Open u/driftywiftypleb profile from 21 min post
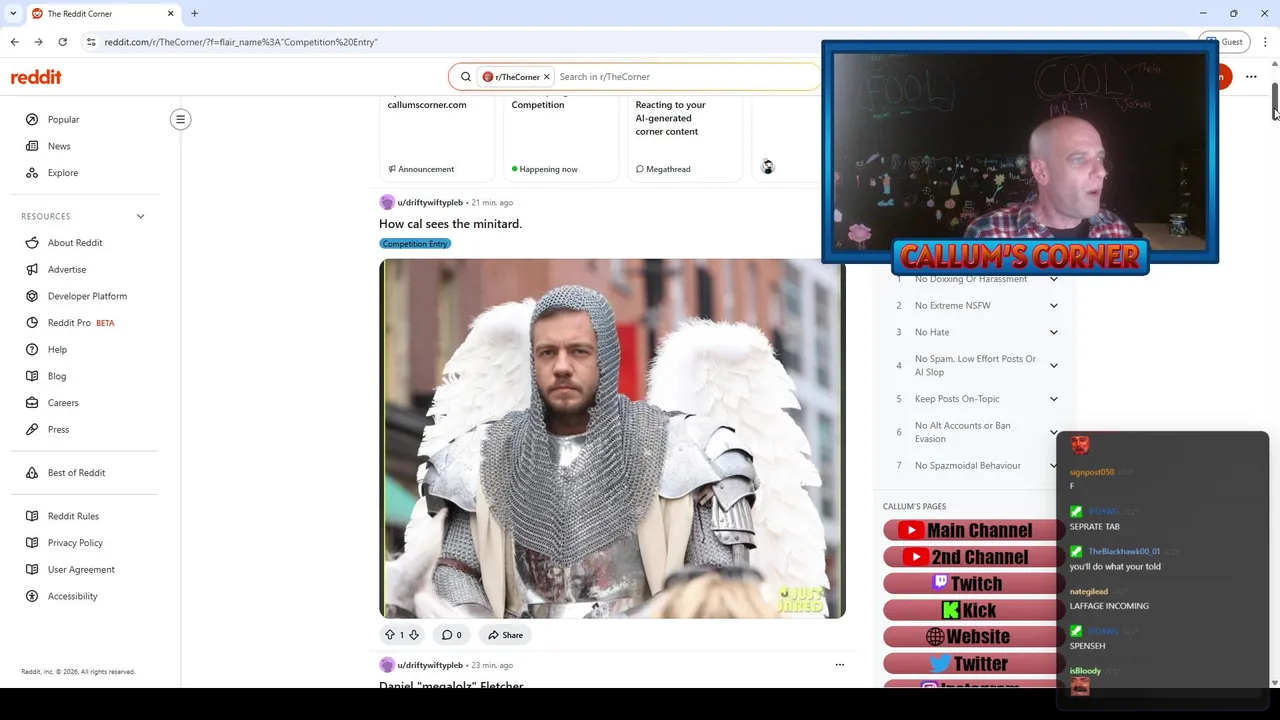 [x=430, y=202]
